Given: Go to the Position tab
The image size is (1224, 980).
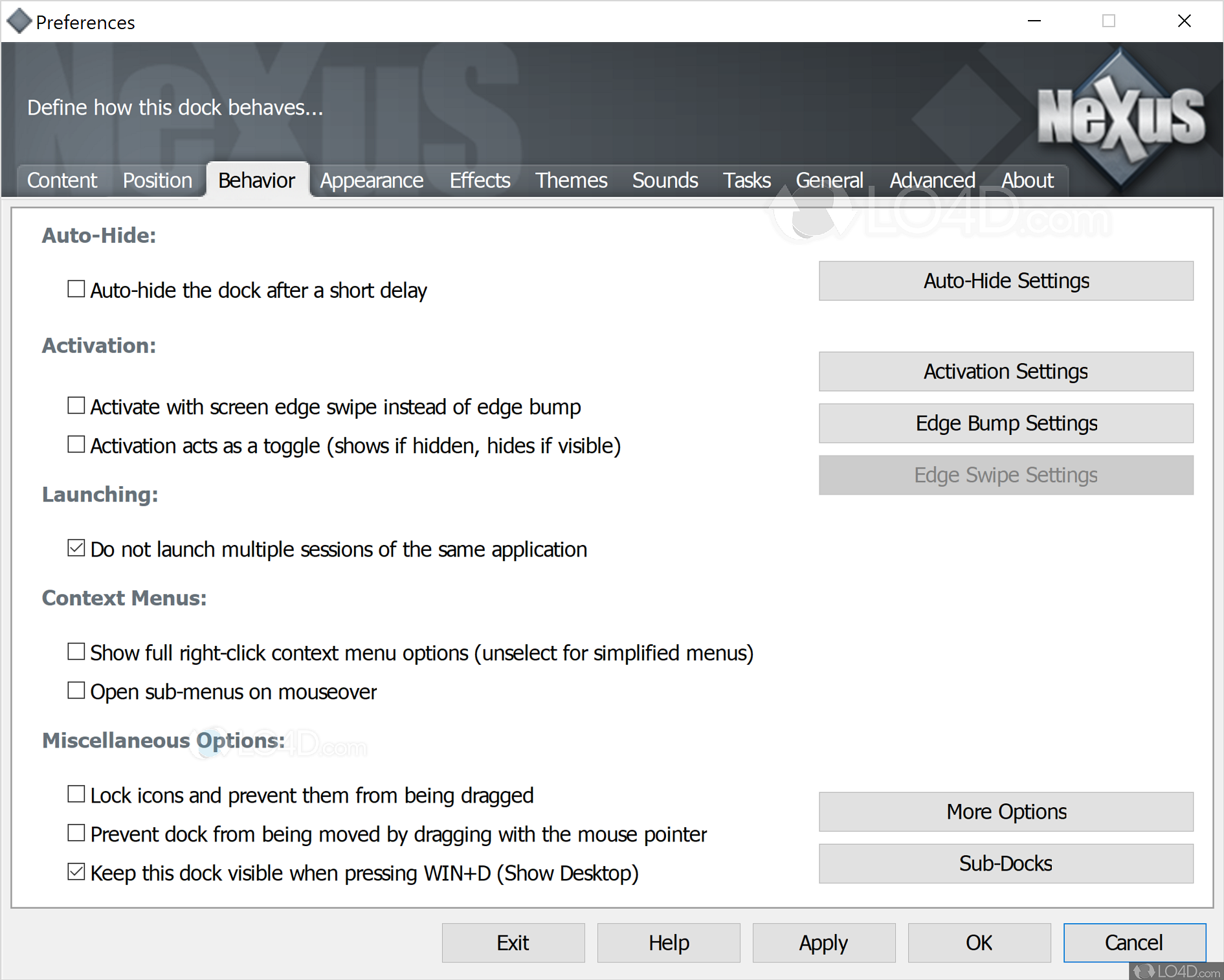Looking at the screenshot, I should (157, 181).
